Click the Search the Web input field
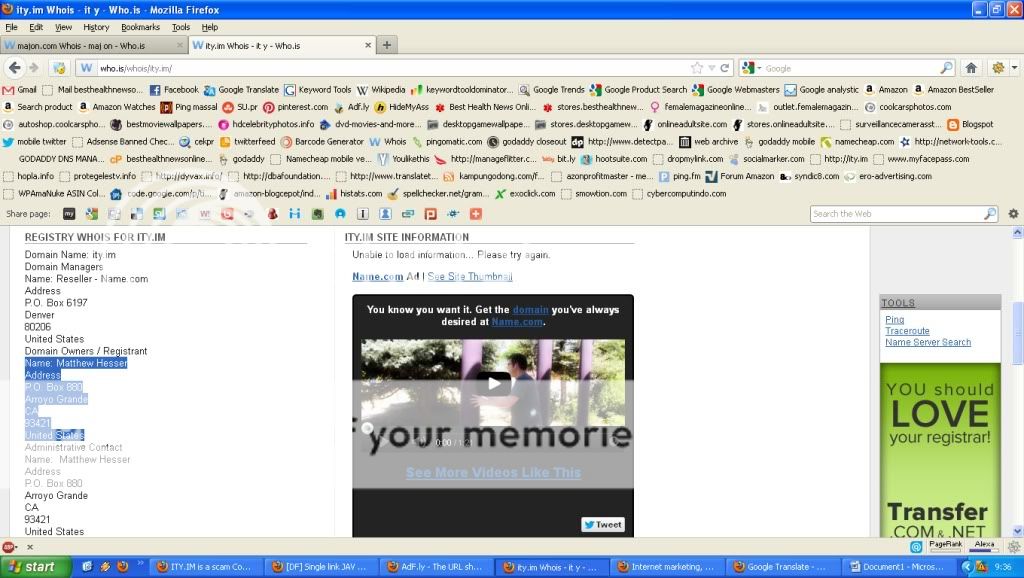Image resolution: width=1024 pixels, height=578 pixels. click(x=897, y=214)
